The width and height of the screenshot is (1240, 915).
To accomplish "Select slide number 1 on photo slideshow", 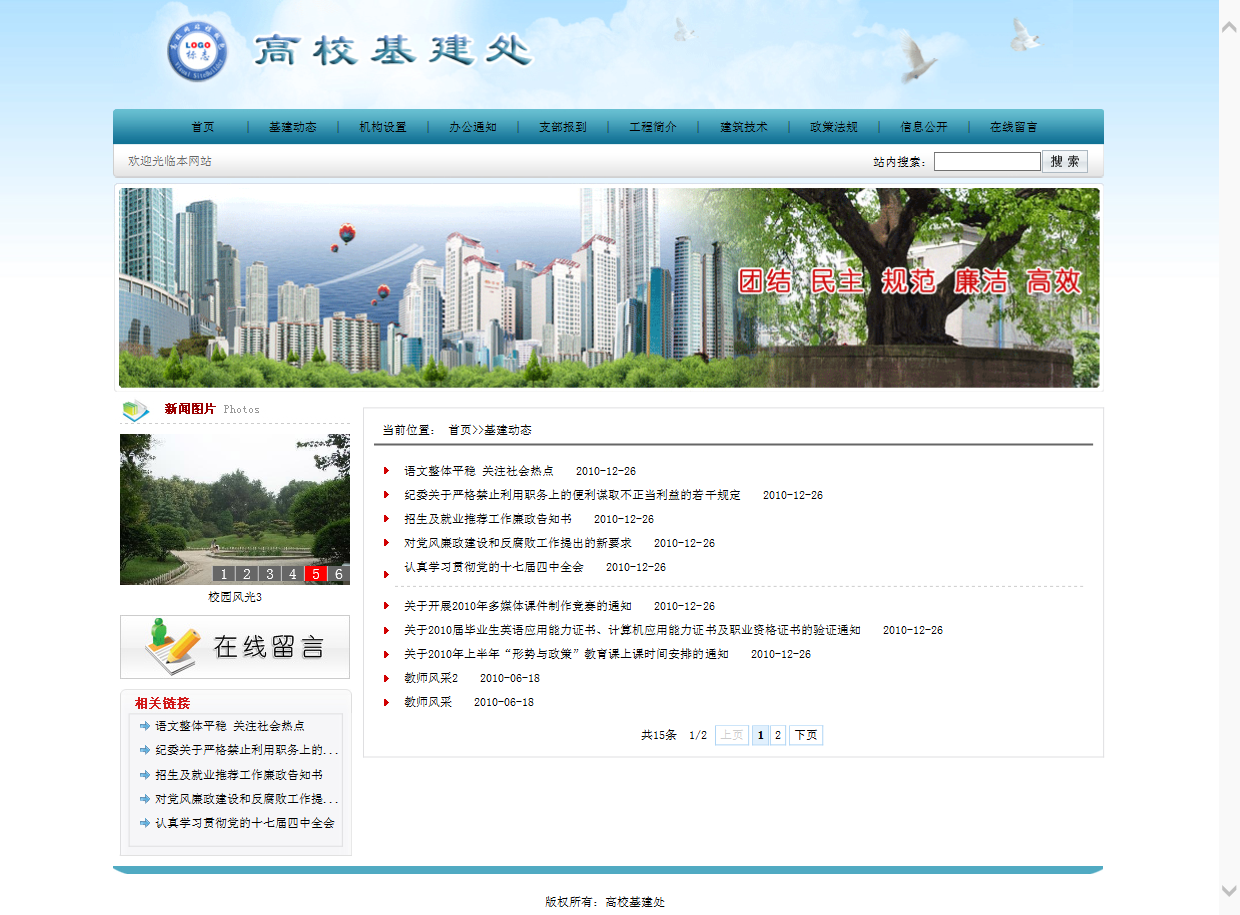I will click(224, 574).
